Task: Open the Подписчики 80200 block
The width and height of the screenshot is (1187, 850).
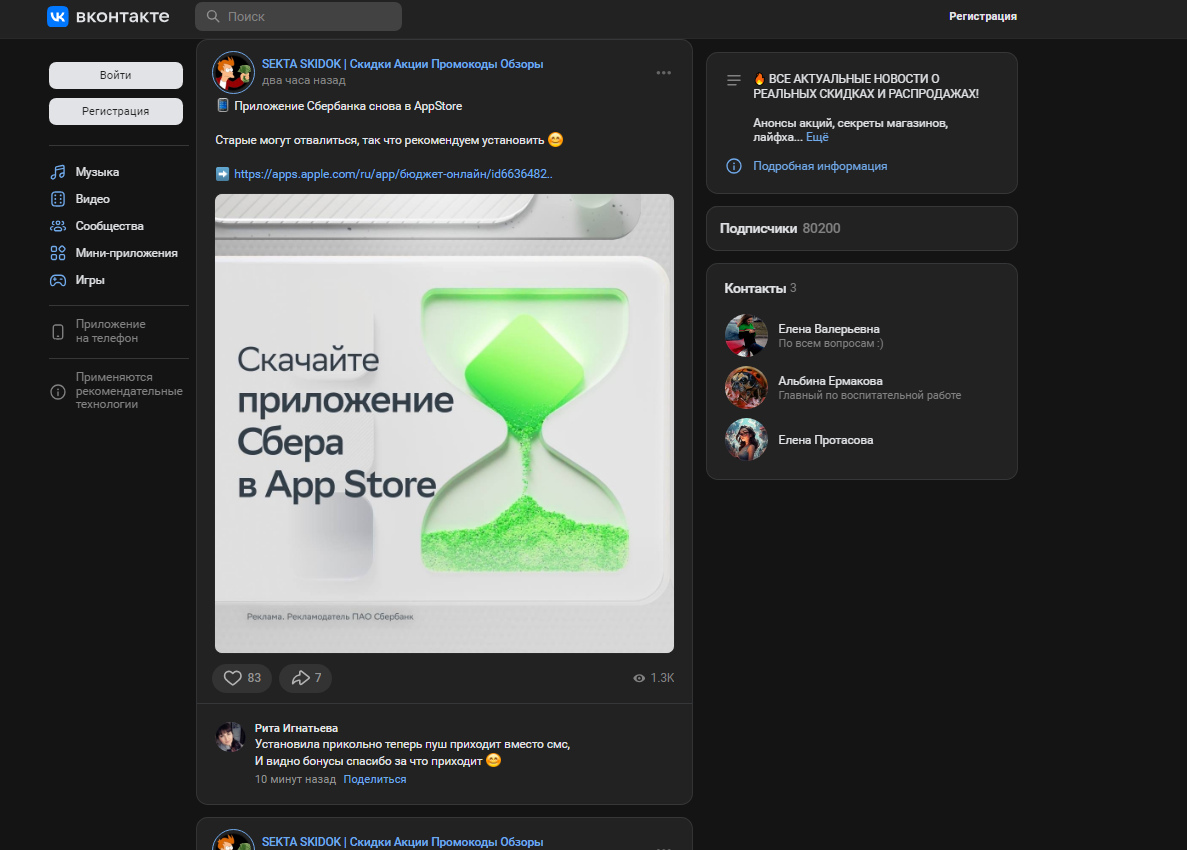Action: pos(861,229)
